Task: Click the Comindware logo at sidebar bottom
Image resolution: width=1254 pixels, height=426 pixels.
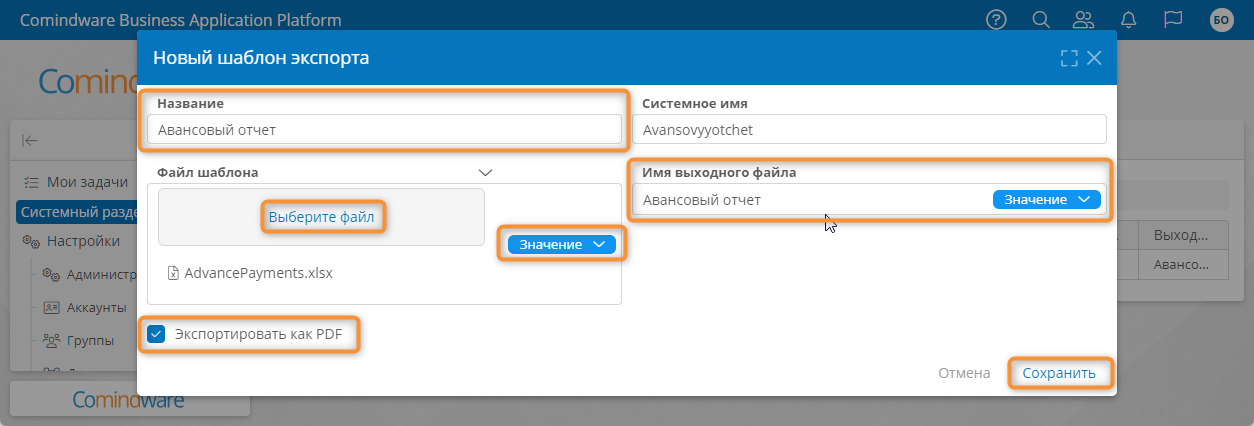Action: (x=129, y=399)
